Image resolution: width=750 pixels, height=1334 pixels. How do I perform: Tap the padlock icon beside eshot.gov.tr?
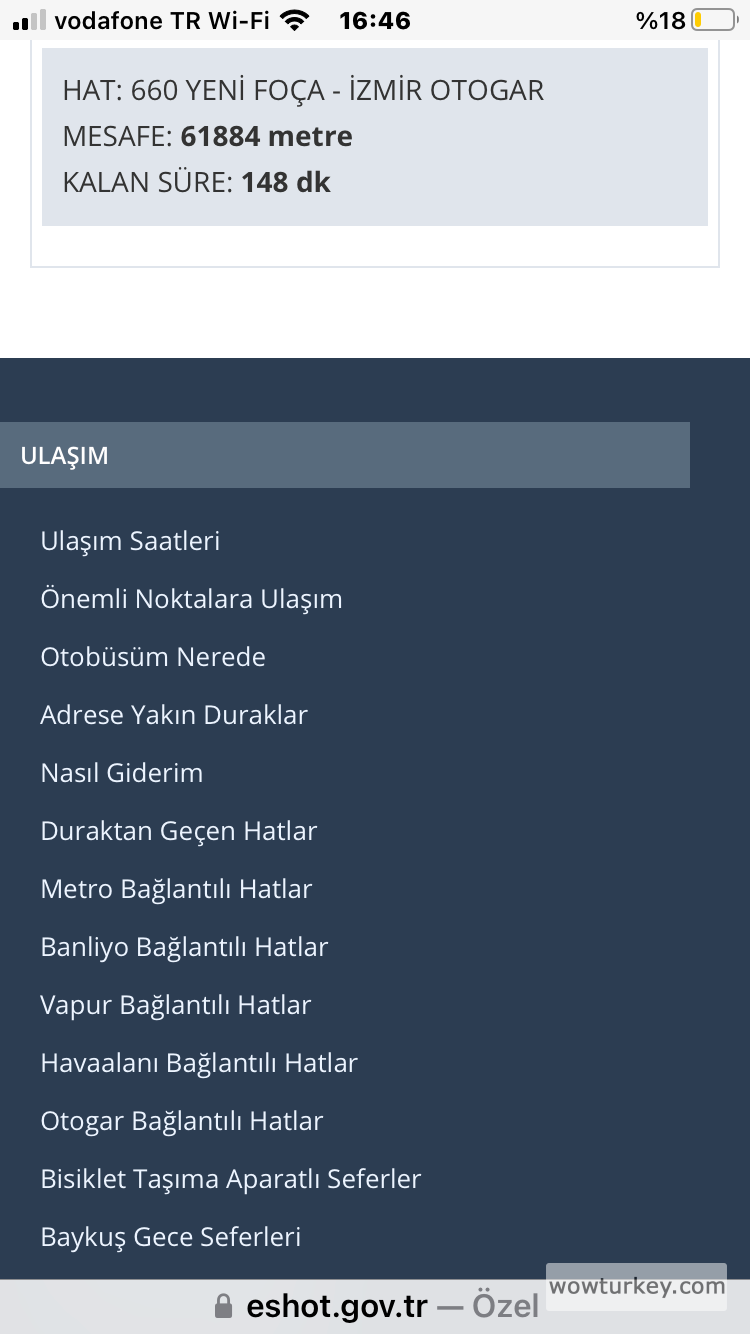(224, 1306)
